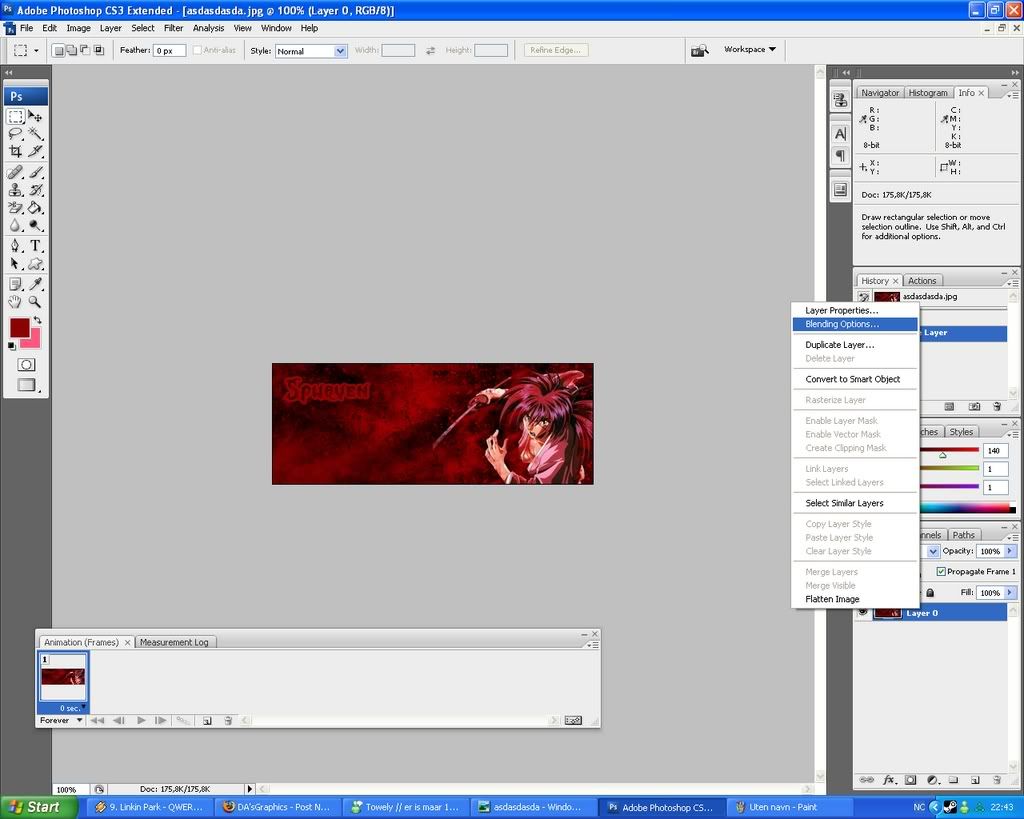Select the Zoom tool
1024x819 pixels.
pos(35,302)
